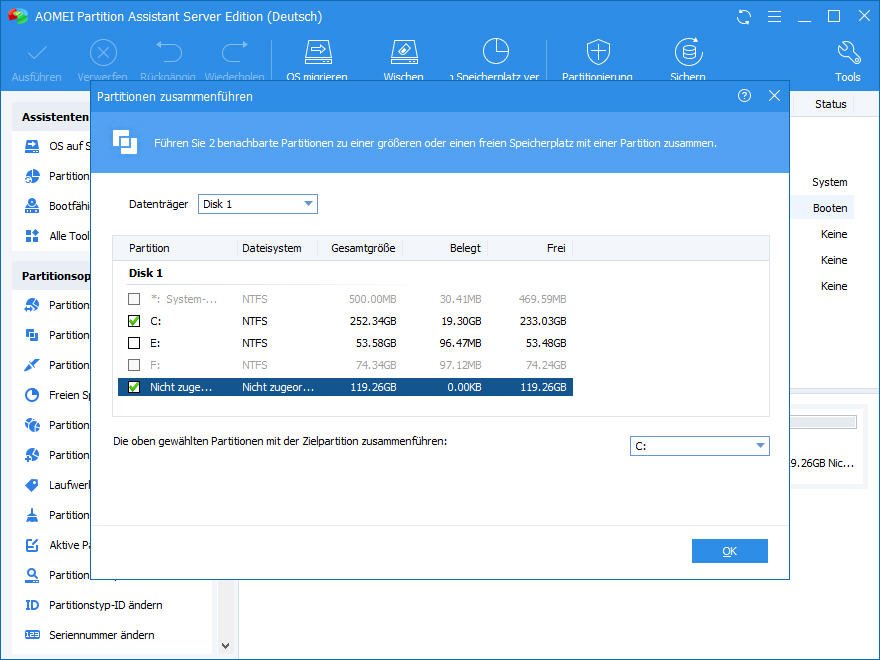Click the Sichern backup icon

click(687, 53)
